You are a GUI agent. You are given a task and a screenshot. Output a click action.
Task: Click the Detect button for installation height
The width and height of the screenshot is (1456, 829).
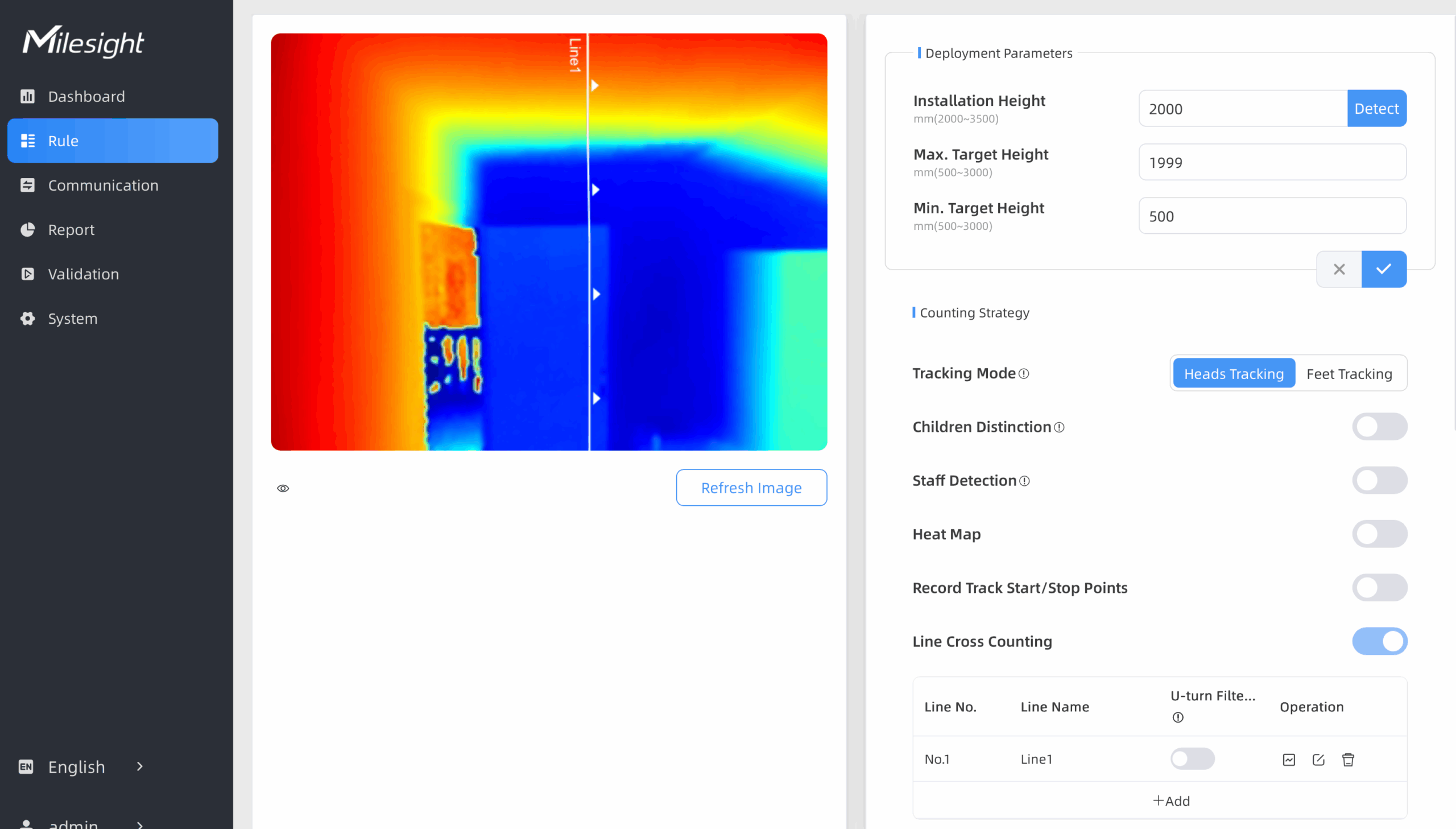coord(1376,108)
